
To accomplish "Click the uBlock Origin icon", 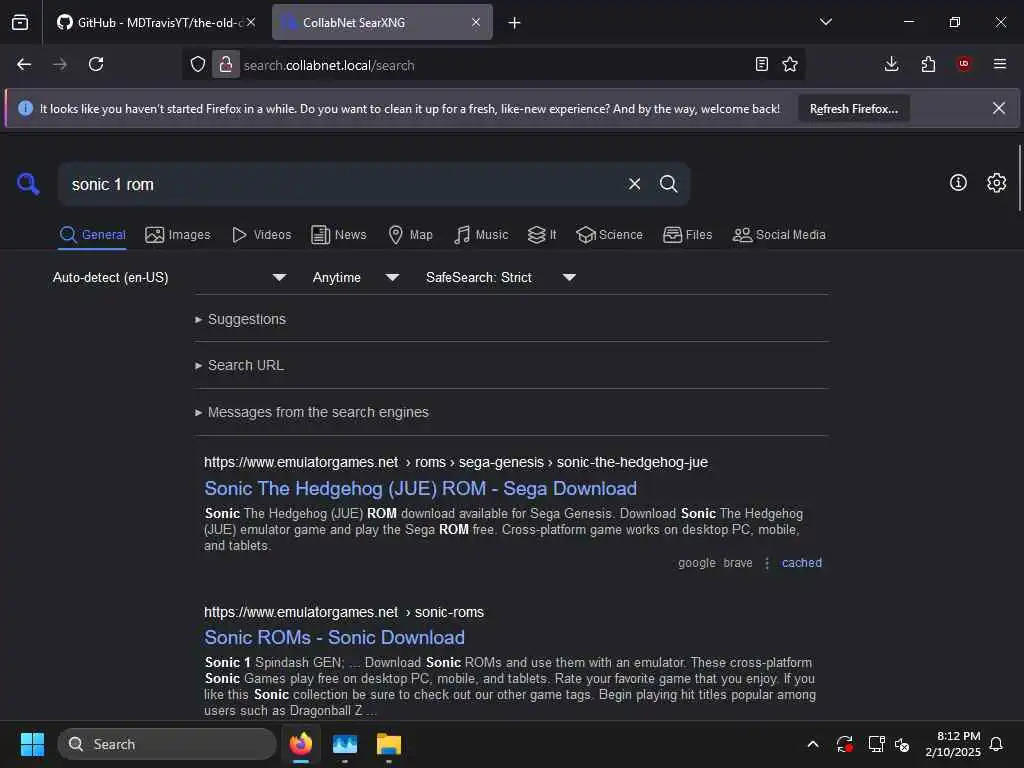I will (x=964, y=64).
